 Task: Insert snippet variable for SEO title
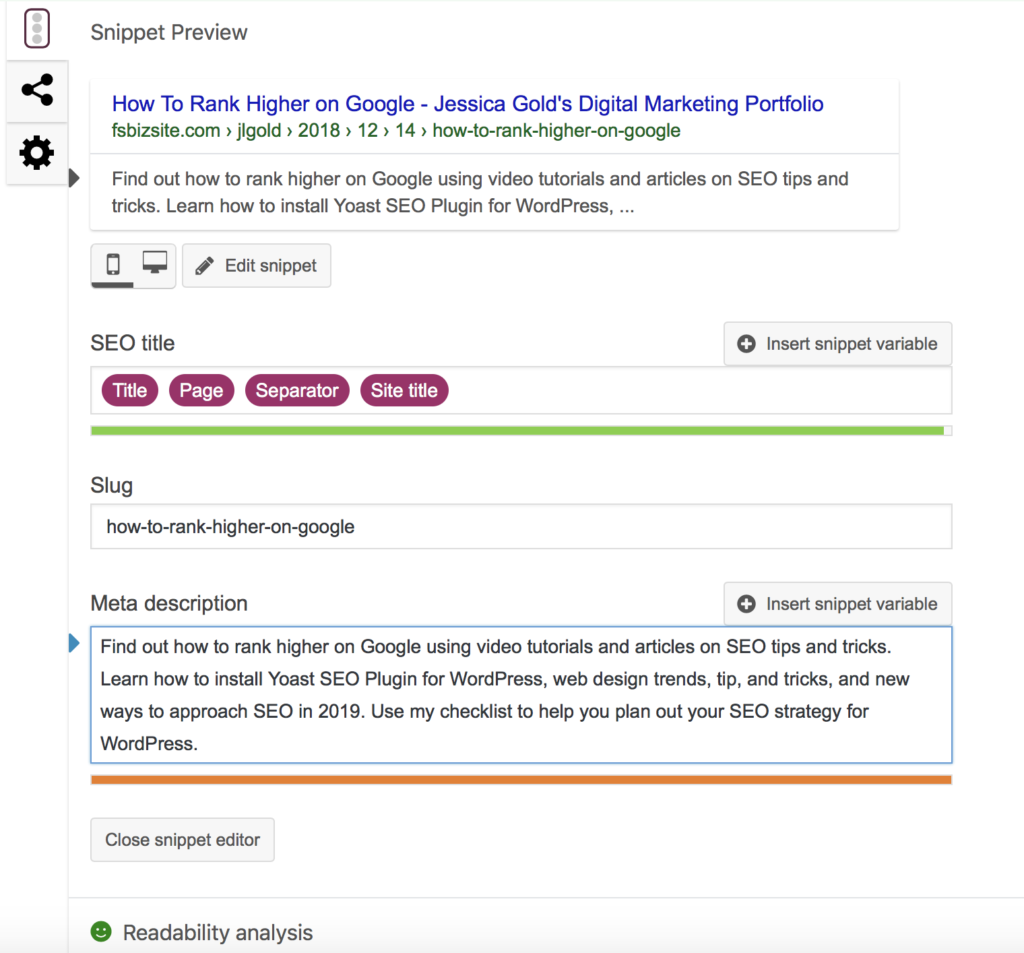coord(837,344)
